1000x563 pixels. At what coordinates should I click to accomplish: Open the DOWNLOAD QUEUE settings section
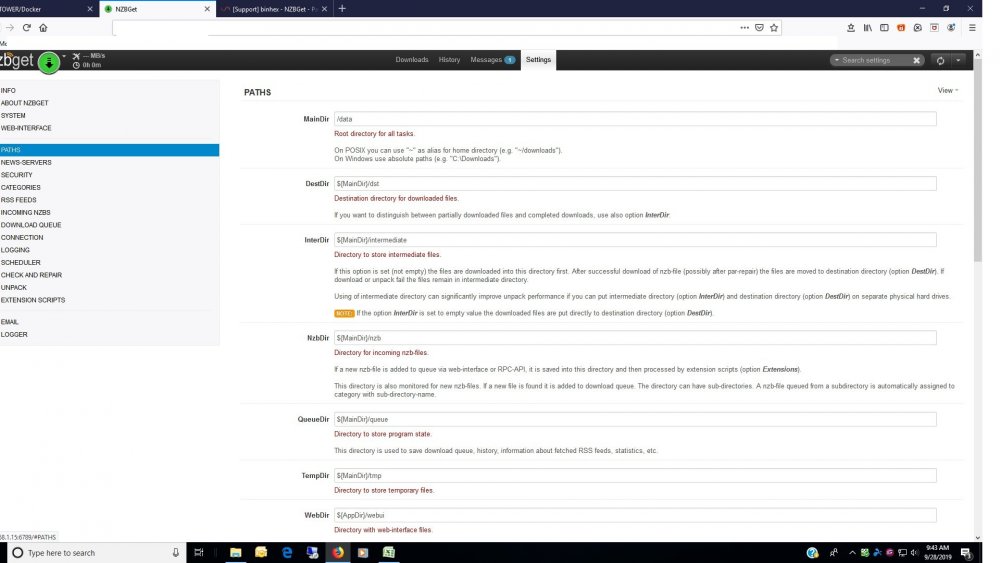(31, 225)
